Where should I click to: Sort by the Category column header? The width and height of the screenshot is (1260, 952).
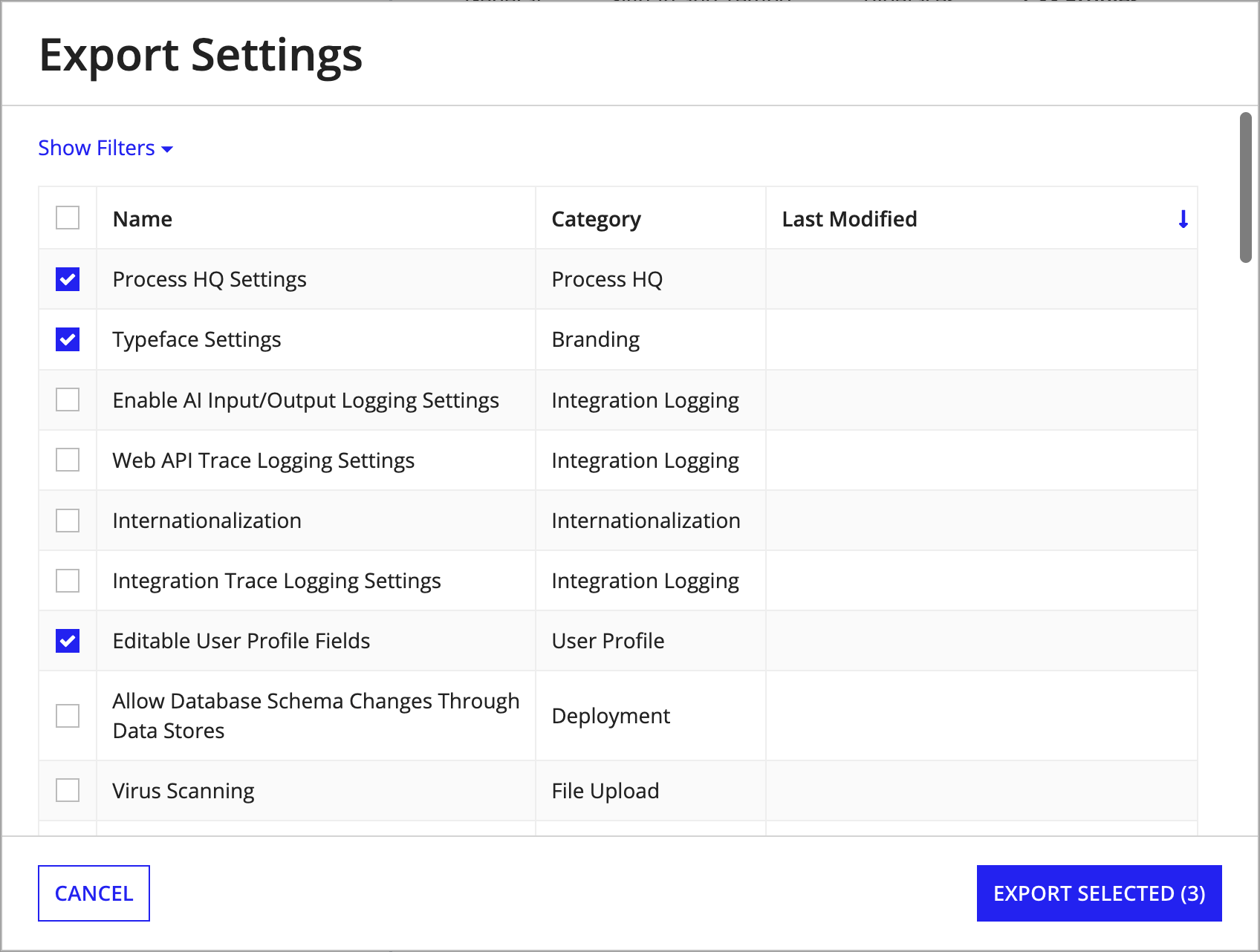tap(596, 219)
